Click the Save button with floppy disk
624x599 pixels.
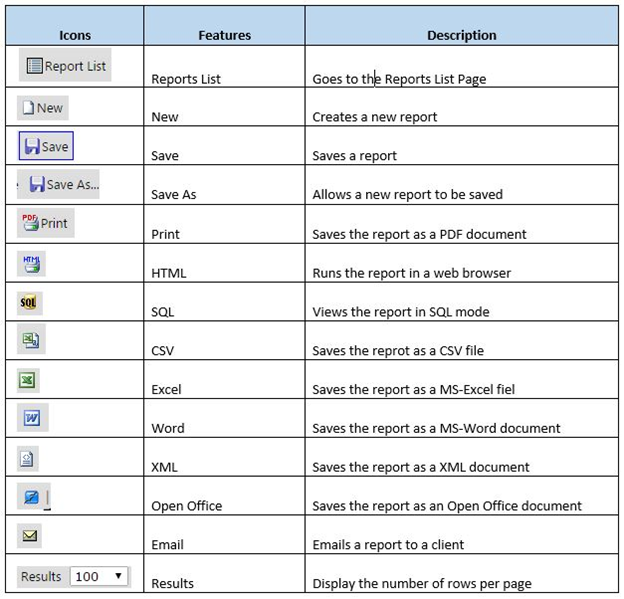(x=46, y=146)
